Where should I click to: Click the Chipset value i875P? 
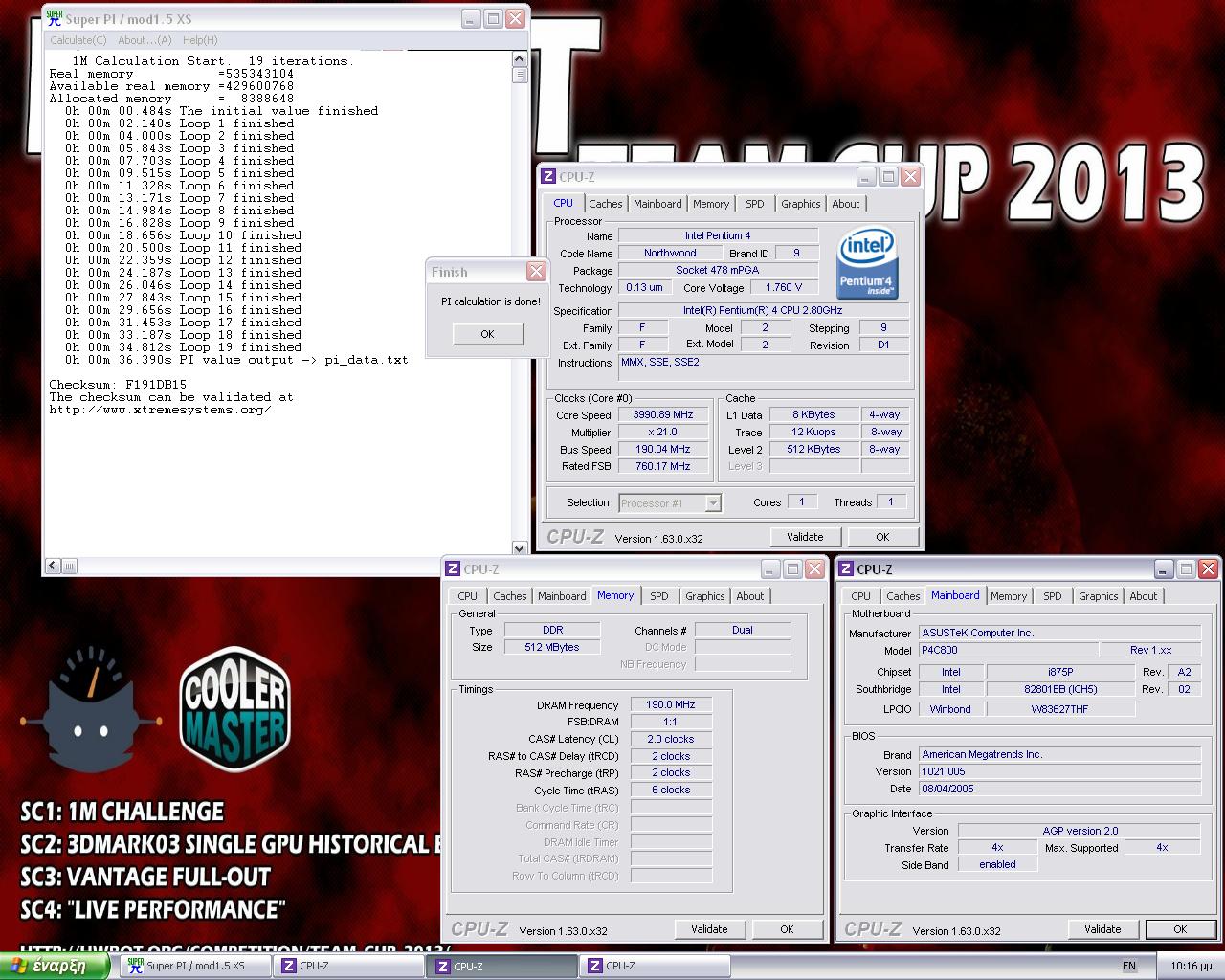point(1060,672)
